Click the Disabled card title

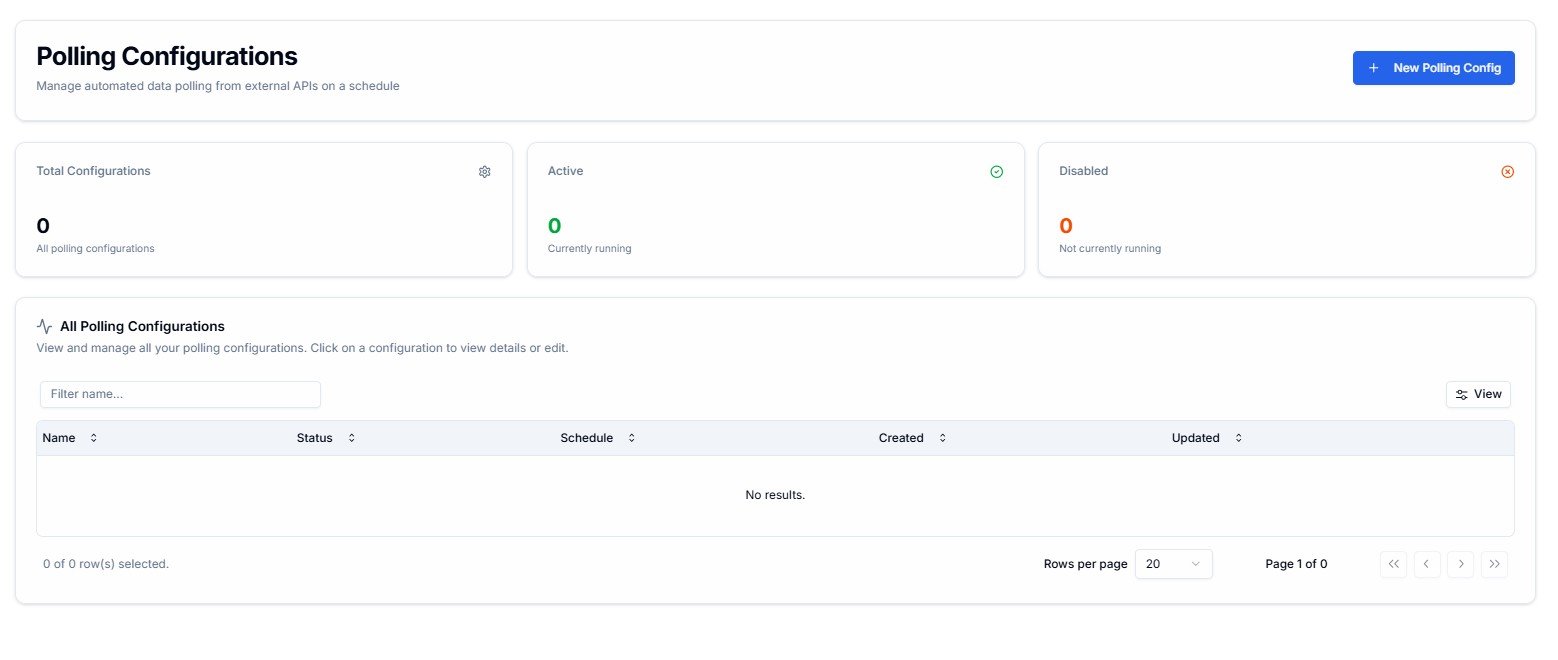click(1084, 171)
